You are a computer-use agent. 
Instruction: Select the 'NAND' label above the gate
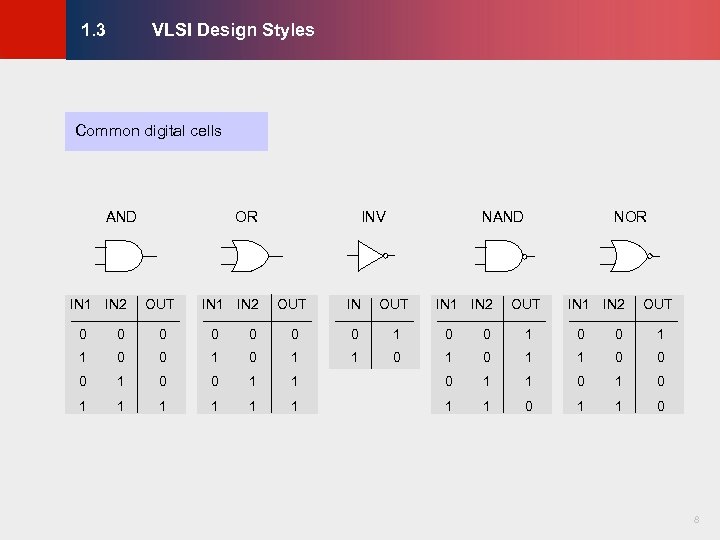click(x=503, y=217)
